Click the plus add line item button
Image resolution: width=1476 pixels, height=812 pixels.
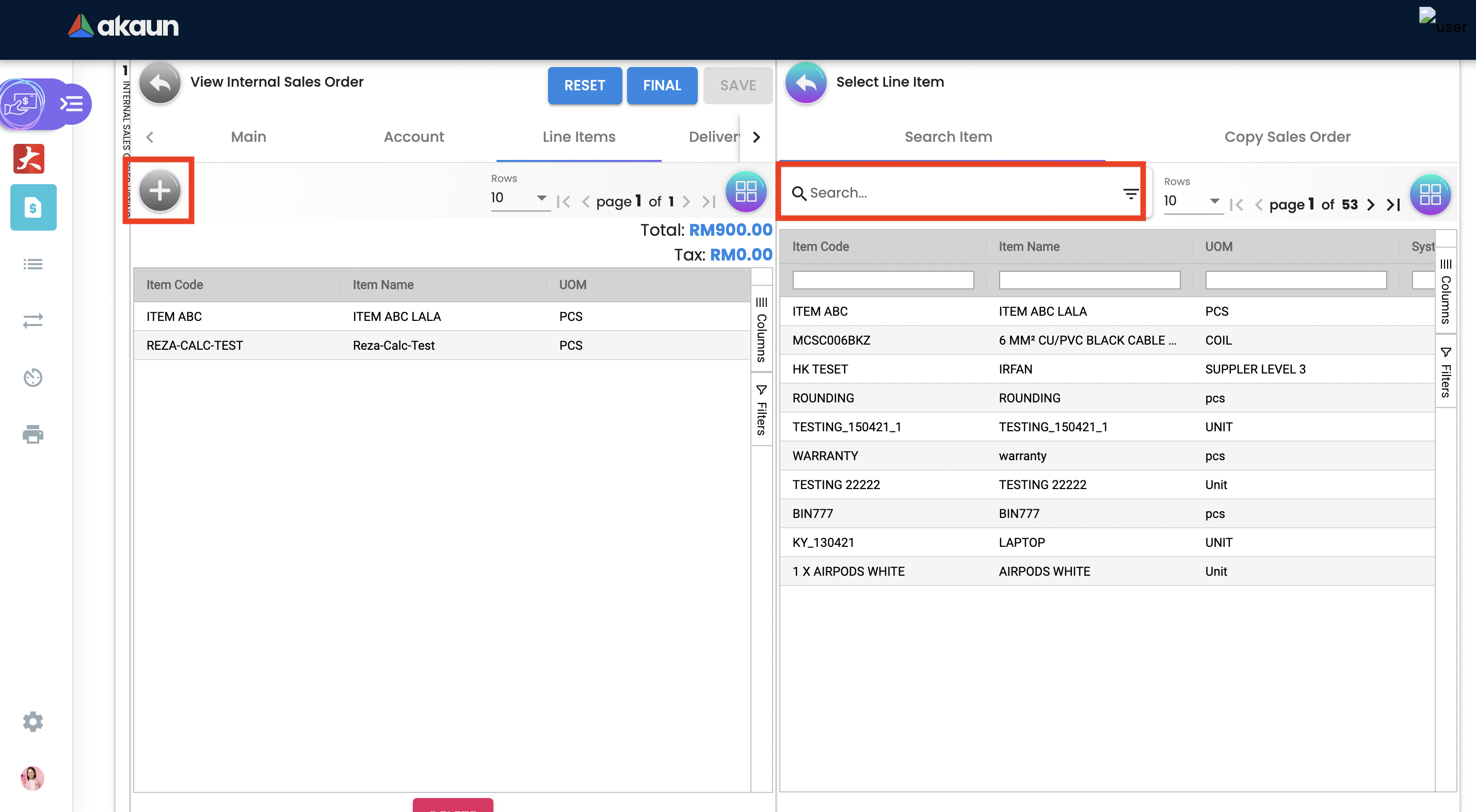(x=159, y=190)
